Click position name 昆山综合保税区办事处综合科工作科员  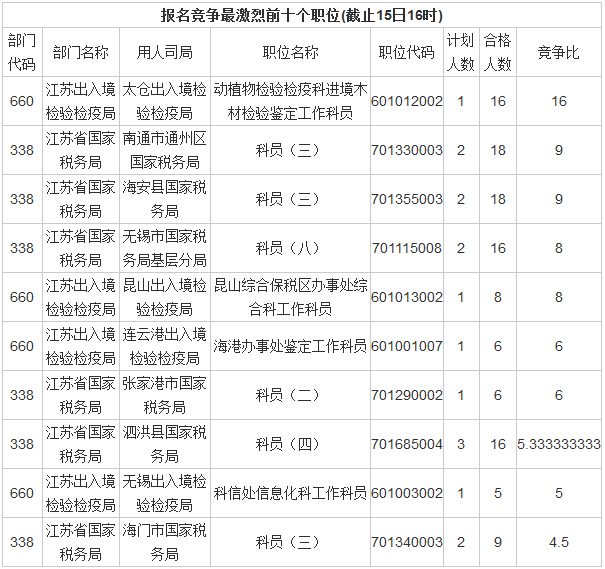291,297
